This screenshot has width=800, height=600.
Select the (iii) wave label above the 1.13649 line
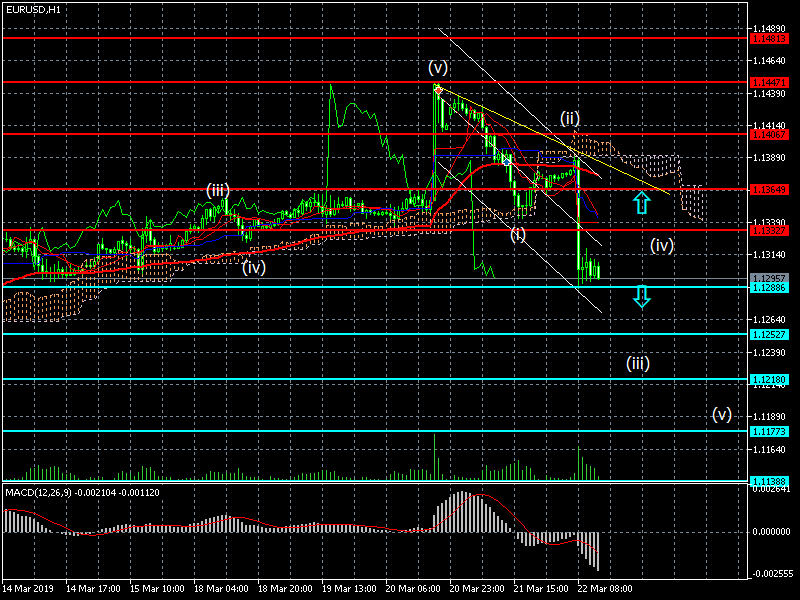pyautogui.click(x=218, y=191)
